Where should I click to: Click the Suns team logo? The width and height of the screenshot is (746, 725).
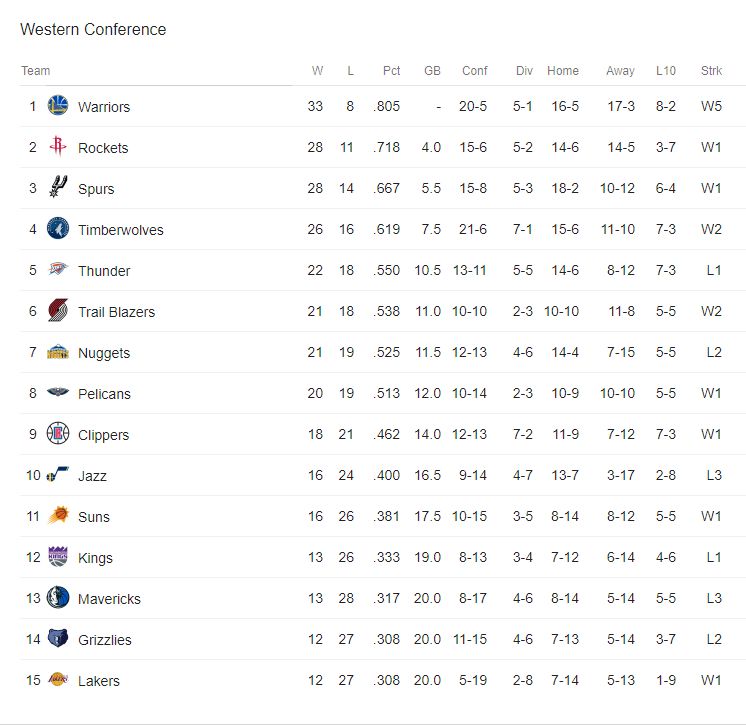(x=58, y=516)
